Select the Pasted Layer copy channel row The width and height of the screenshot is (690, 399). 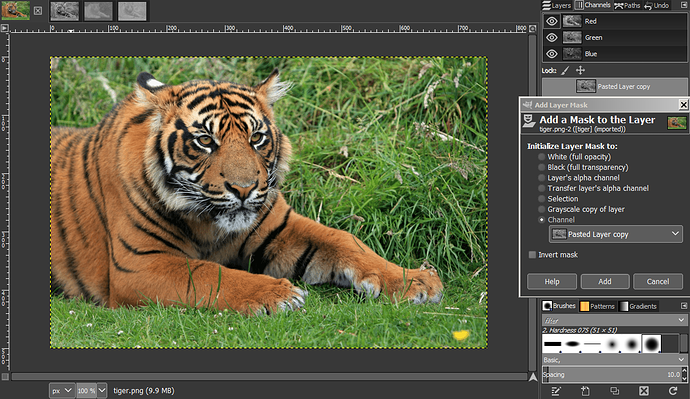coord(614,87)
